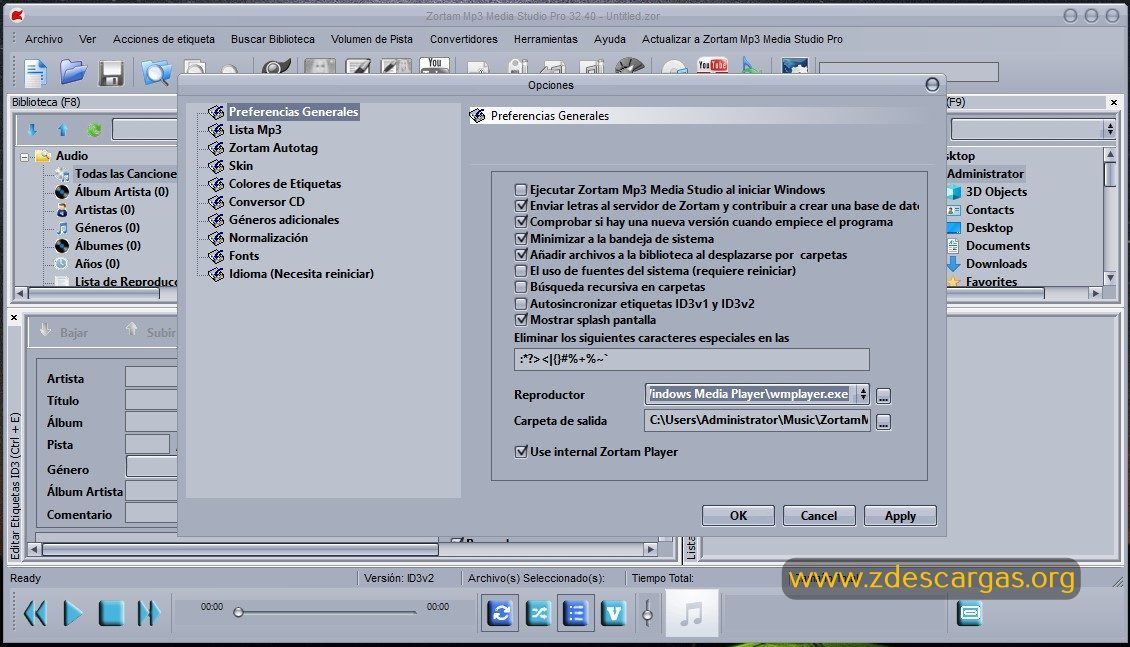Uncheck Minimizar a la bandeja de sistema
1130x647 pixels.
click(520, 238)
